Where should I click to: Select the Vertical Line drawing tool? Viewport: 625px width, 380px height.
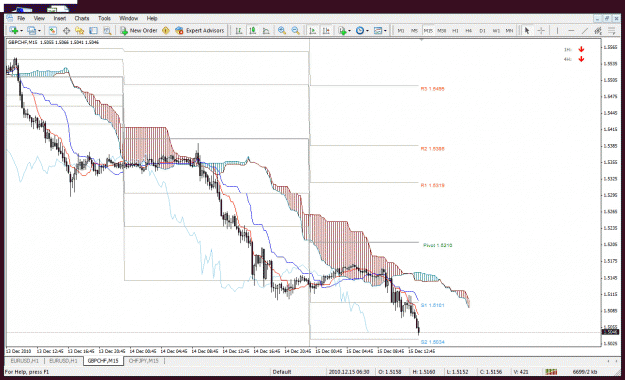point(557,31)
